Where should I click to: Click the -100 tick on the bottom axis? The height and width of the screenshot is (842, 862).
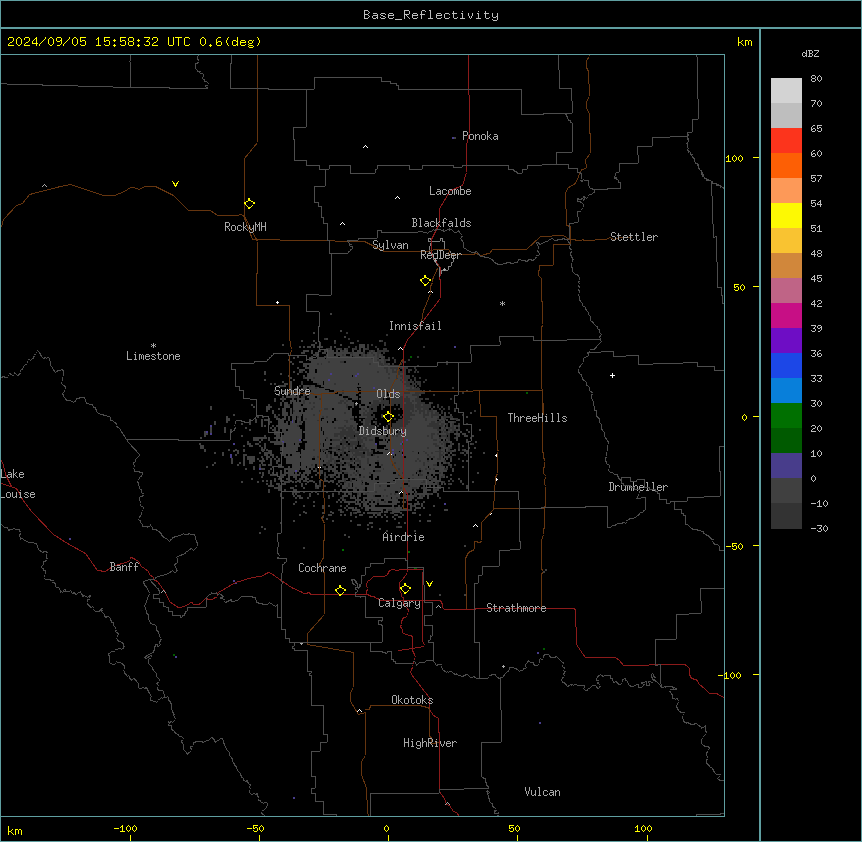[126, 829]
